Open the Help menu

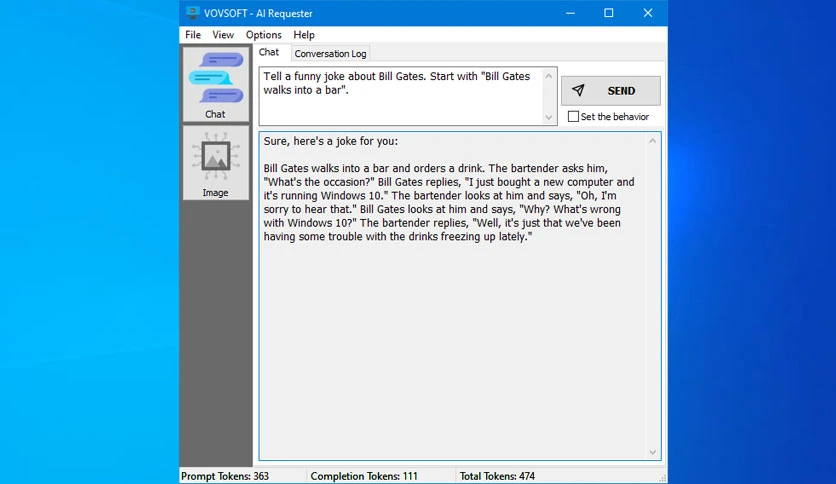[304, 35]
